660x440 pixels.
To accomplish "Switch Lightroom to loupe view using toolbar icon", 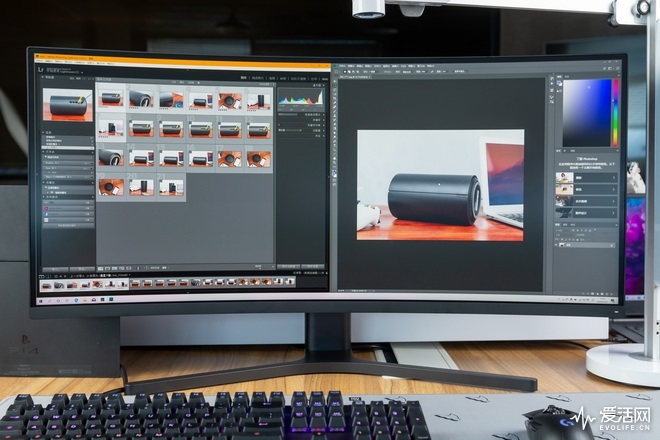I will pos(107,268).
